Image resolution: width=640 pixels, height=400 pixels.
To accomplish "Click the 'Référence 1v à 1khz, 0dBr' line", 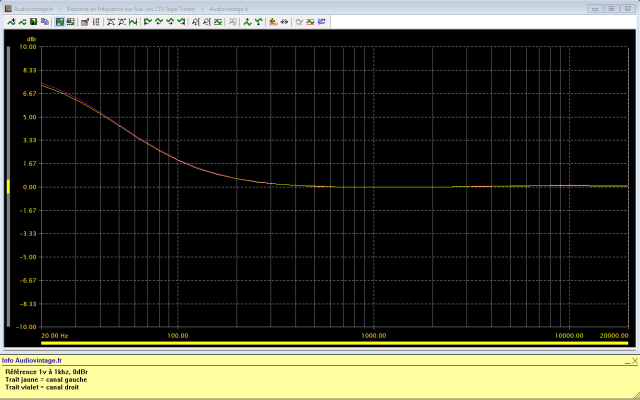I will point(47,372).
